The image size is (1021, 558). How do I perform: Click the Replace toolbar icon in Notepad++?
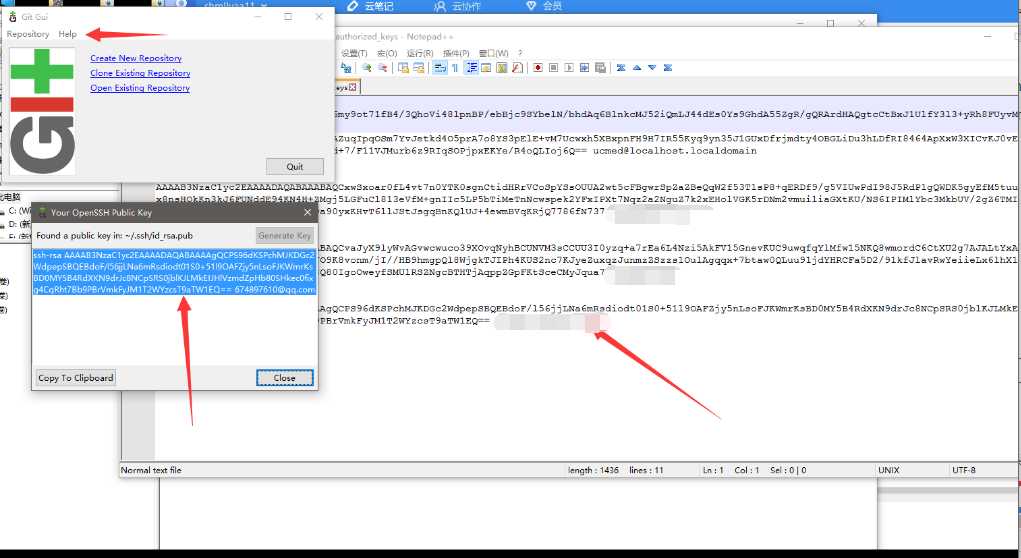tap(346, 68)
